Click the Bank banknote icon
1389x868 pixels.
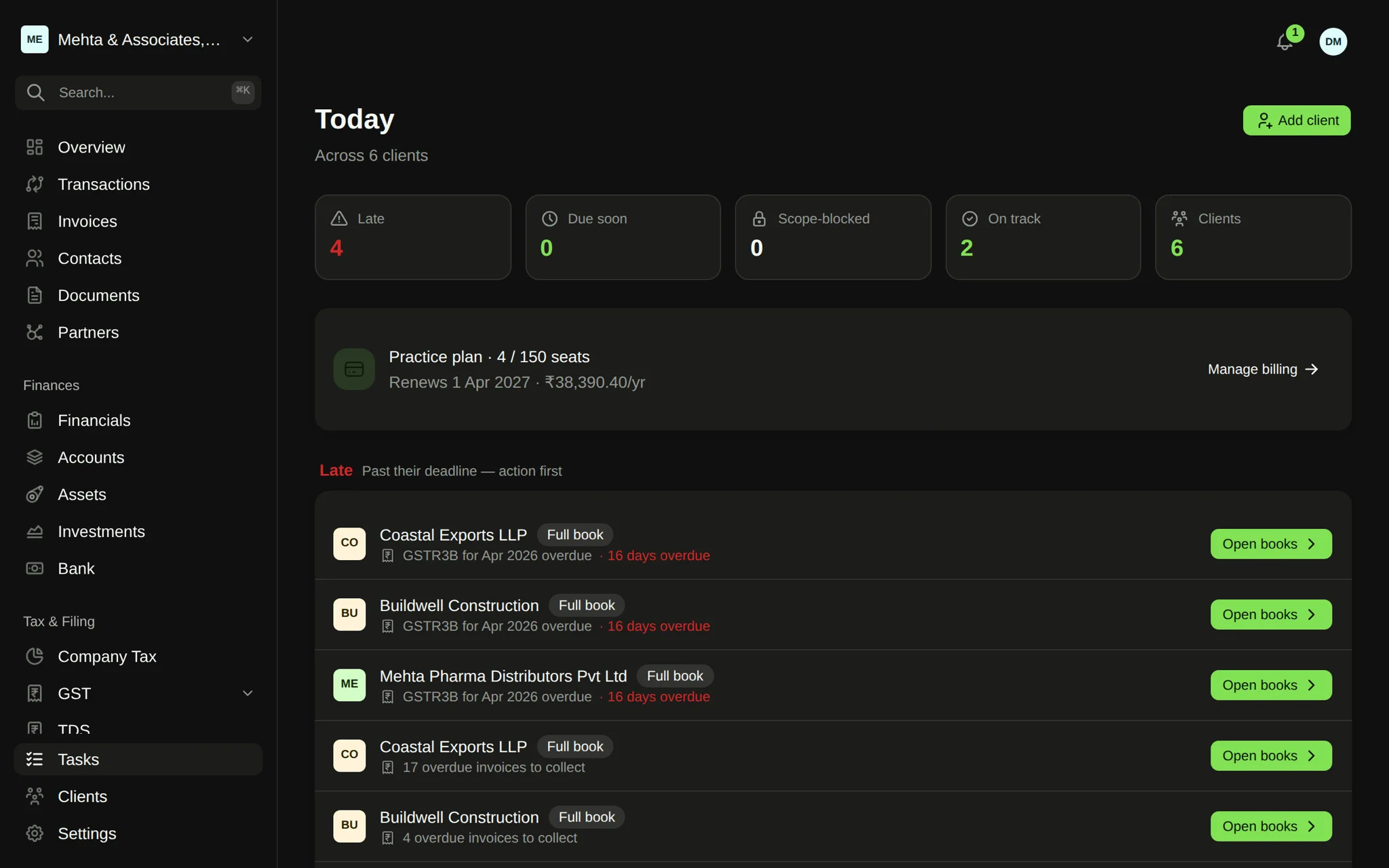[35, 568]
